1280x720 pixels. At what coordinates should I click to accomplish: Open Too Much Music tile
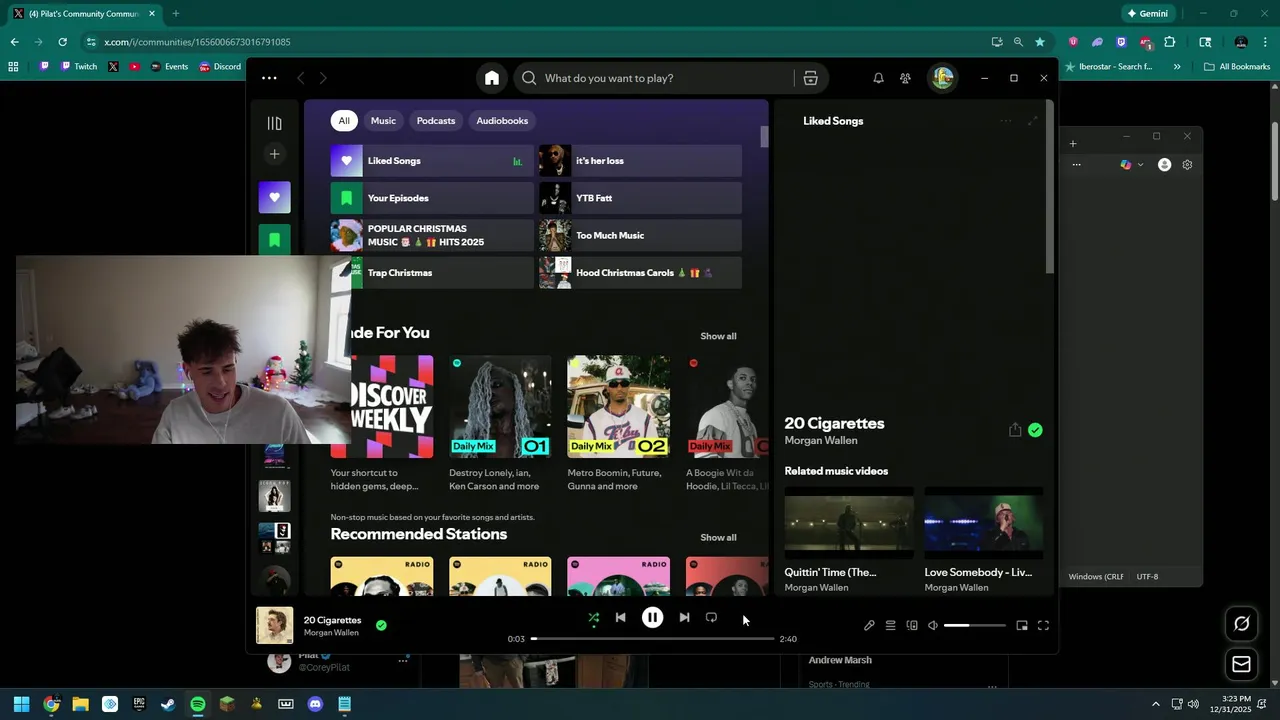click(x=640, y=235)
